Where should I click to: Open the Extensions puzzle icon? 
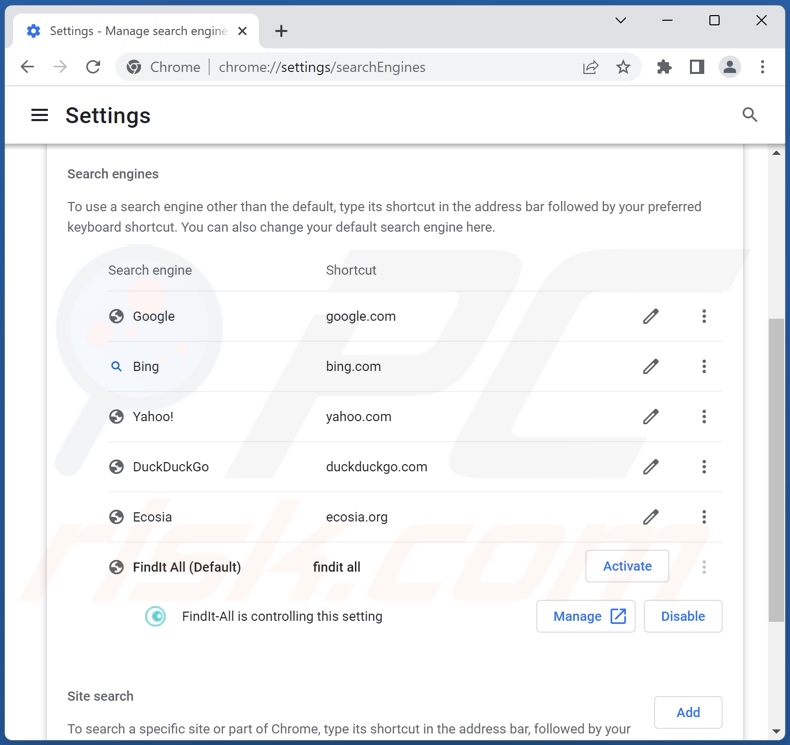pyautogui.click(x=664, y=67)
